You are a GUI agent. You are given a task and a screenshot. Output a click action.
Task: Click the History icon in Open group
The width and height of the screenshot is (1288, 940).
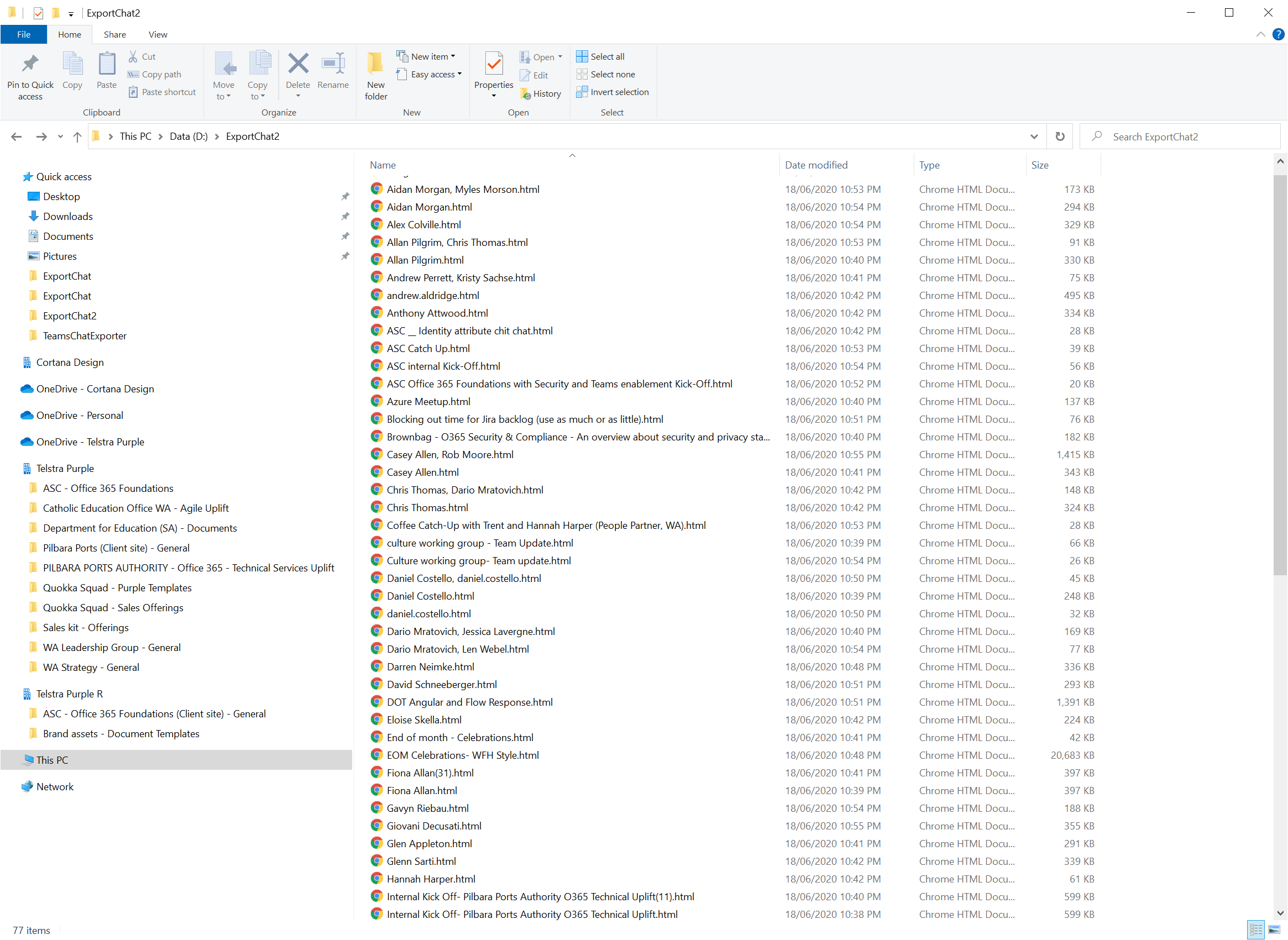tap(541, 94)
